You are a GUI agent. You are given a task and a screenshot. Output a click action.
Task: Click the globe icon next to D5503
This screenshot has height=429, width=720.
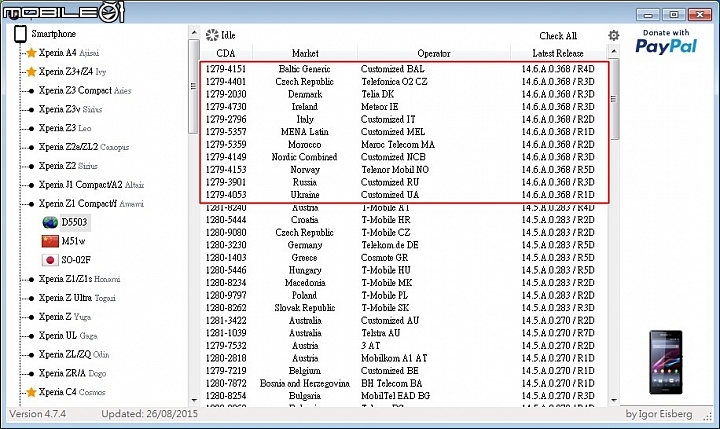[x=50, y=222]
